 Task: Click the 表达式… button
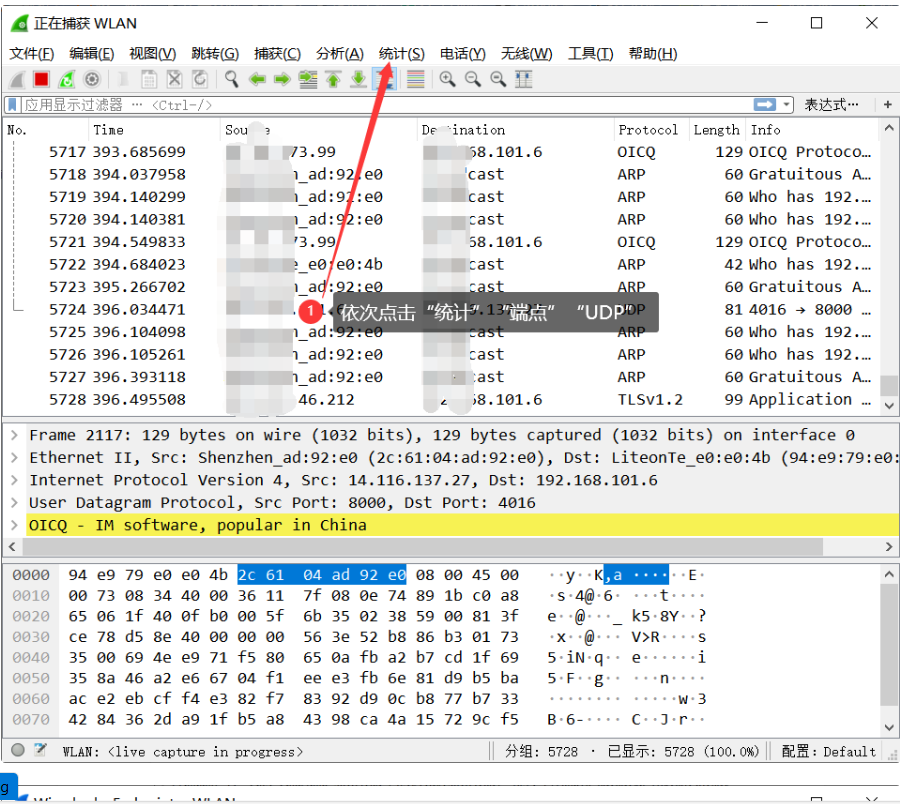point(831,104)
